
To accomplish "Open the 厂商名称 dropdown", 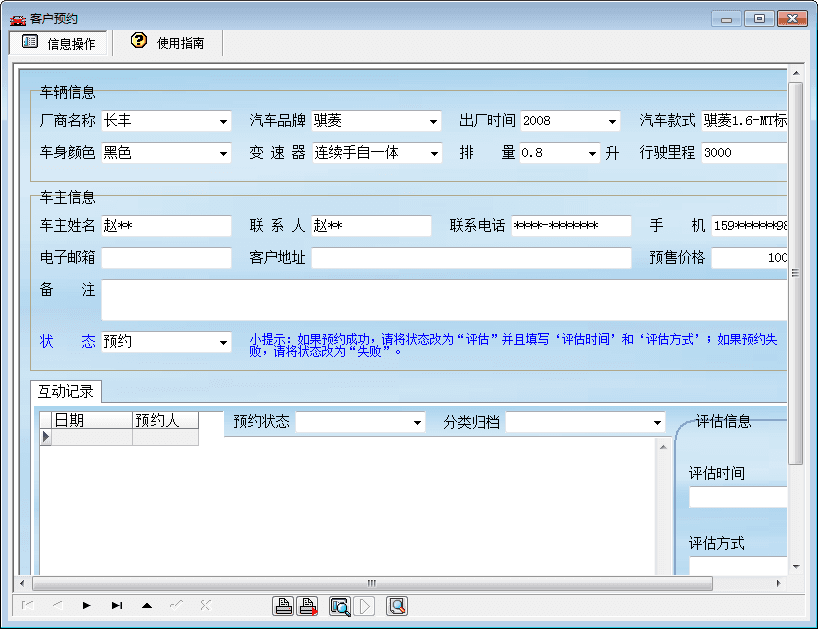I will pos(223,122).
